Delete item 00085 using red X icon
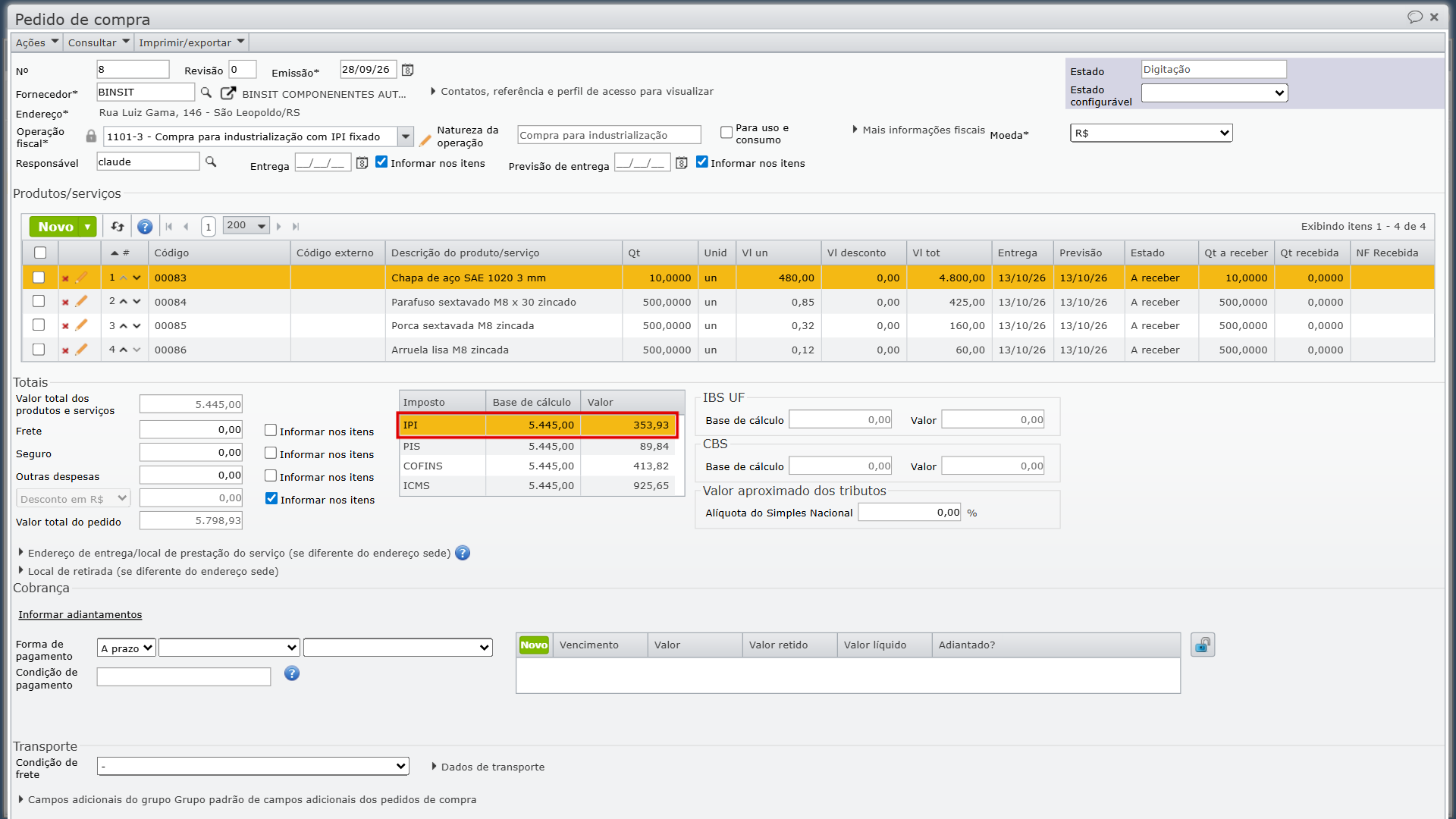This screenshot has height=819, width=1456. point(65,326)
